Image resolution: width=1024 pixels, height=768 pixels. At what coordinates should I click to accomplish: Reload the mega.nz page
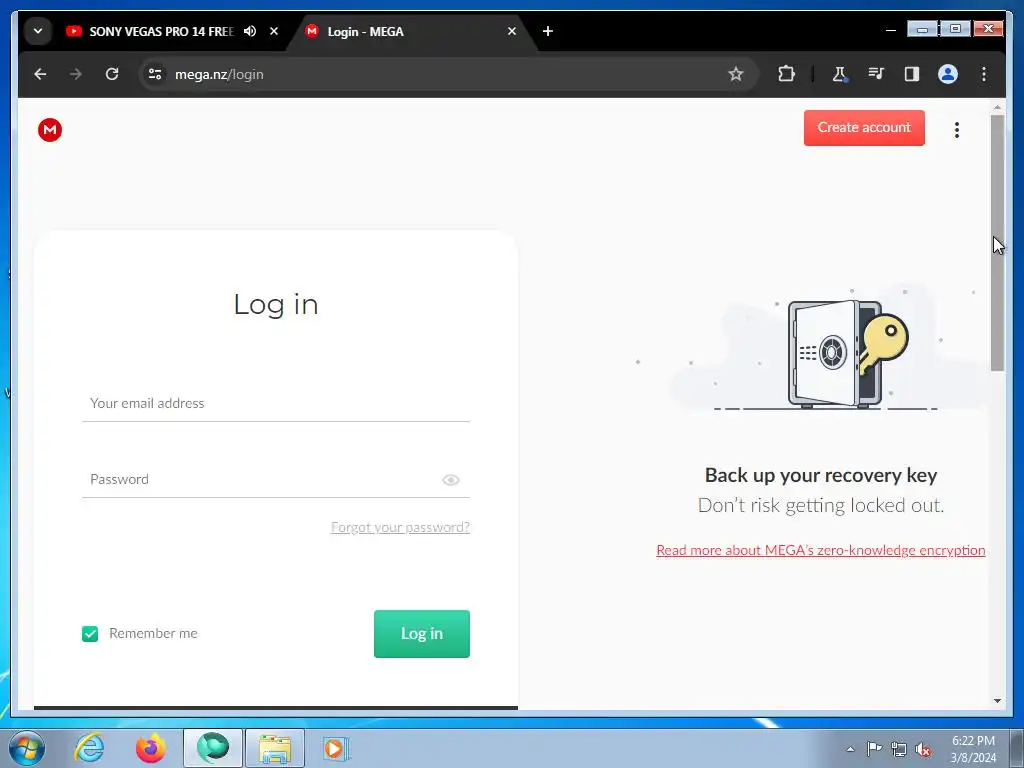112,74
